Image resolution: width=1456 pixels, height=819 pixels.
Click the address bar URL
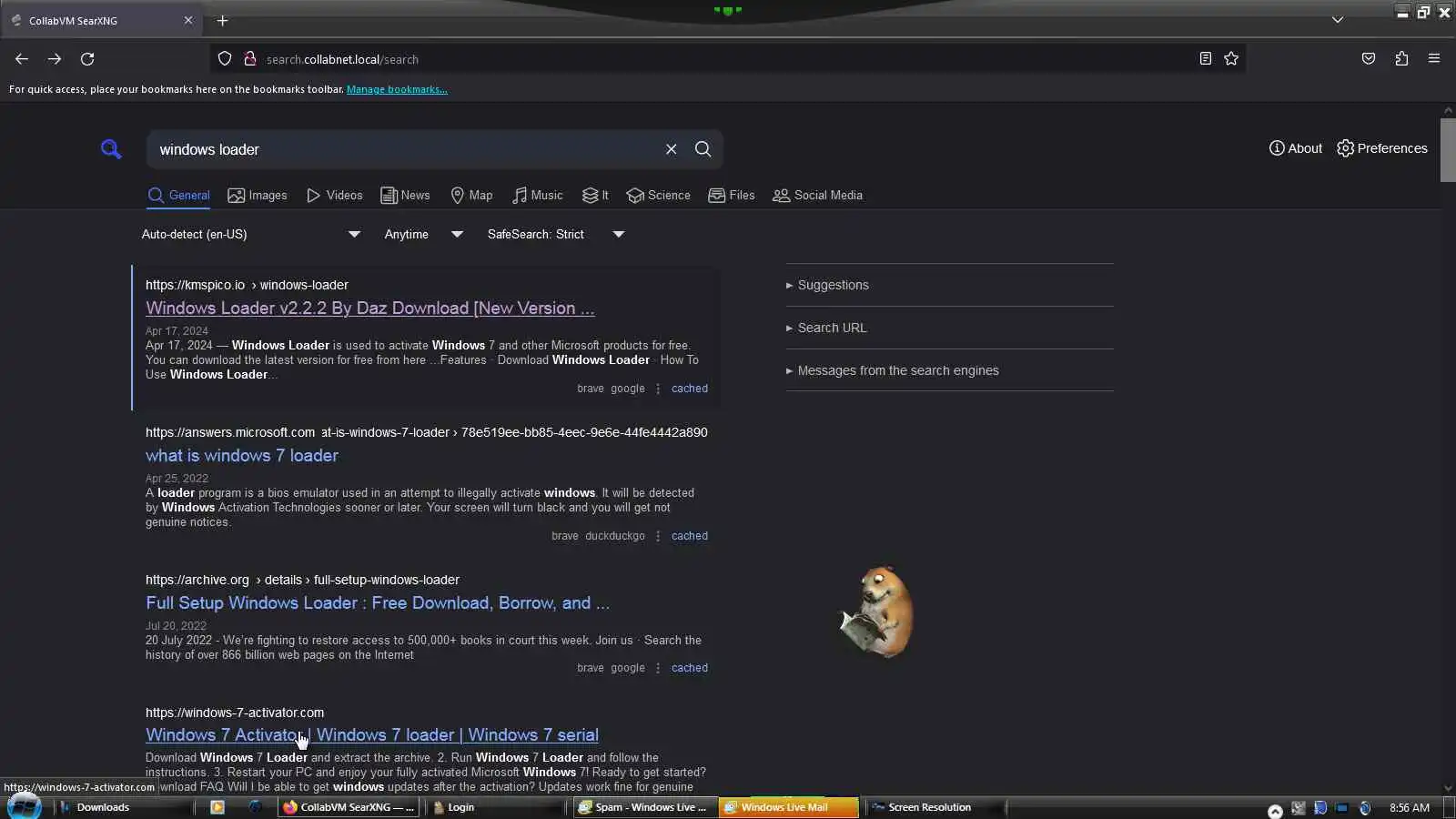point(342,59)
